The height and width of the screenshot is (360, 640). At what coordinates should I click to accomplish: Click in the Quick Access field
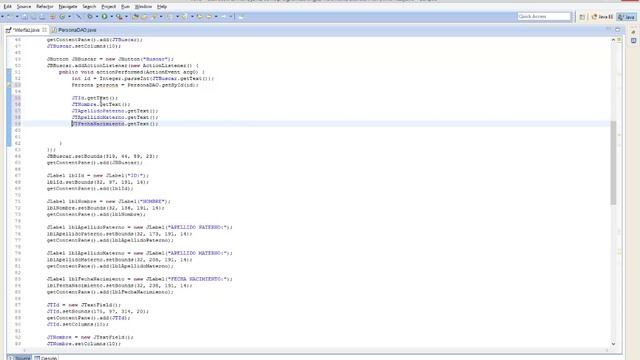pyautogui.click(x=544, y=17)
